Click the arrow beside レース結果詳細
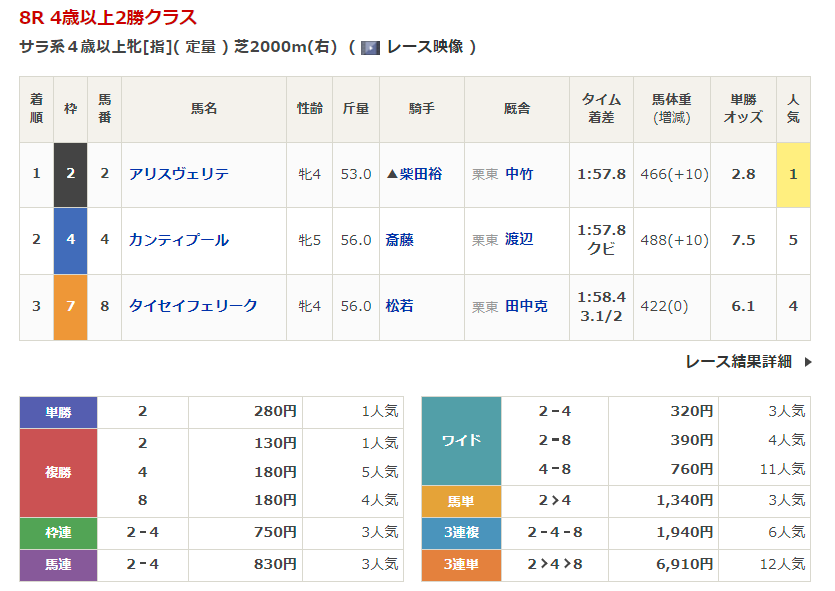This screenshot has height=591, width=835. [x=808, y=362]
